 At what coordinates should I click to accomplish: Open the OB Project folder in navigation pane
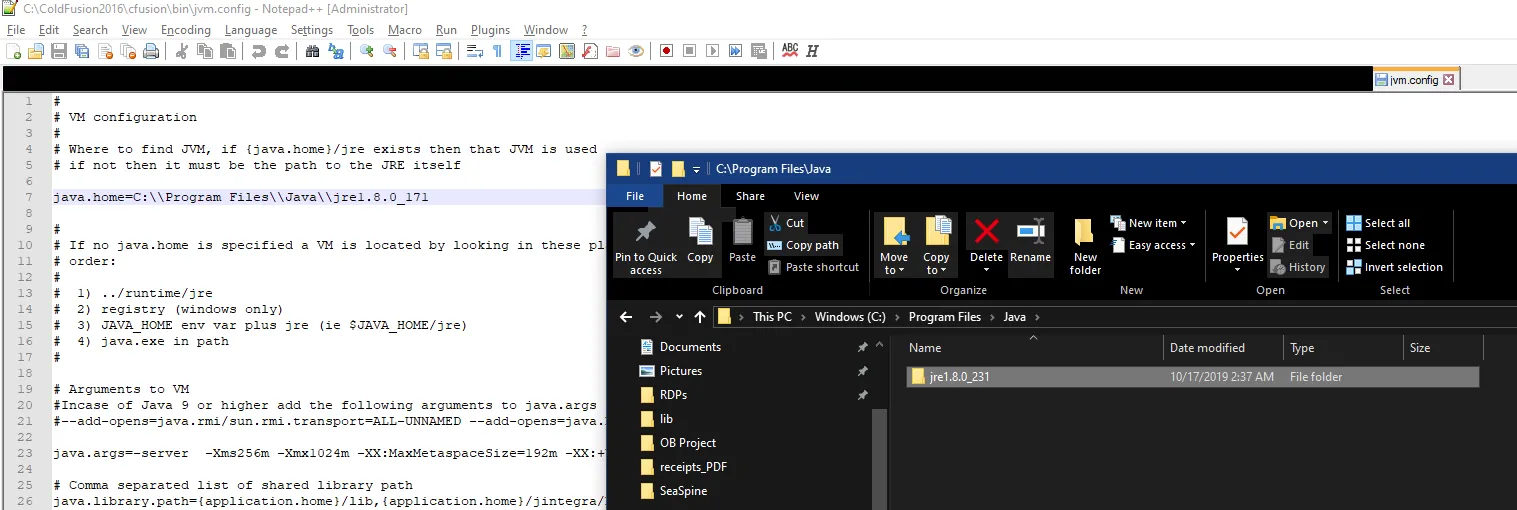688,443
